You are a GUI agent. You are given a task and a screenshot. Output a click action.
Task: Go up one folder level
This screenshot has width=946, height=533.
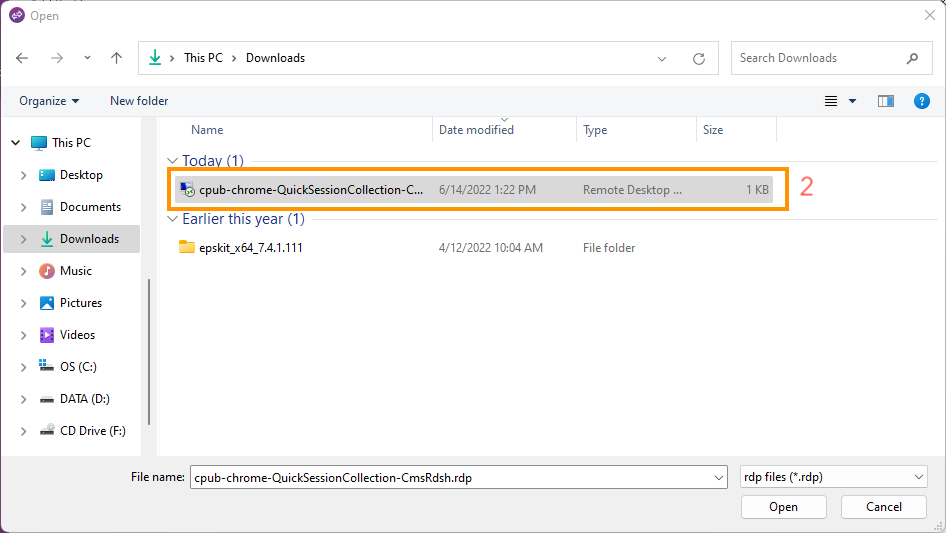tap(116, 58)
